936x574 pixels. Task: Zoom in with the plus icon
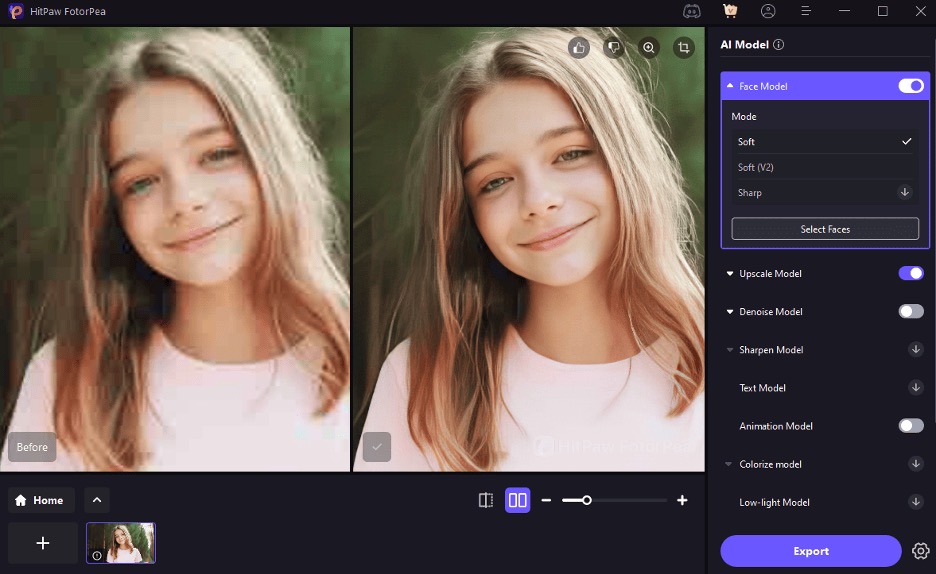pos(682,500)
